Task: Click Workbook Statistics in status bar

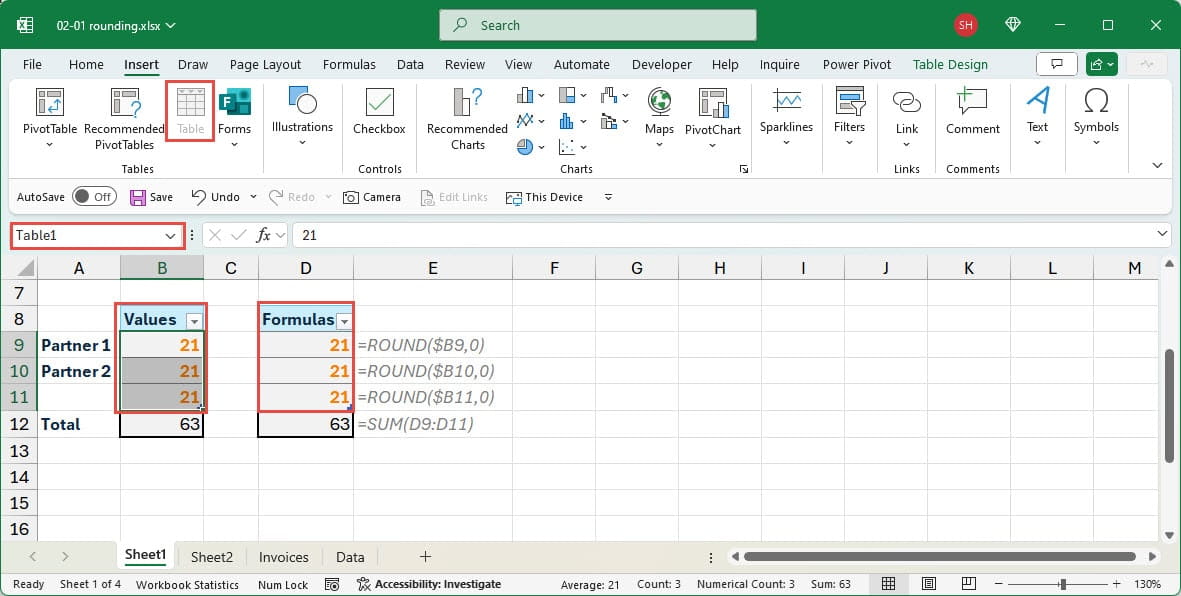Action: 187,584
